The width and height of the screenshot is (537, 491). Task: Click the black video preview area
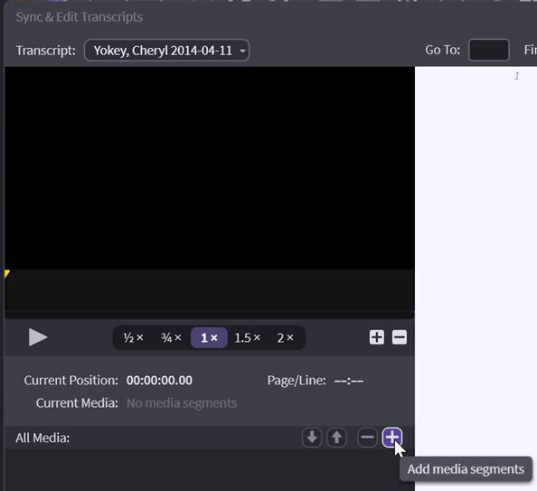click(210, 168)
